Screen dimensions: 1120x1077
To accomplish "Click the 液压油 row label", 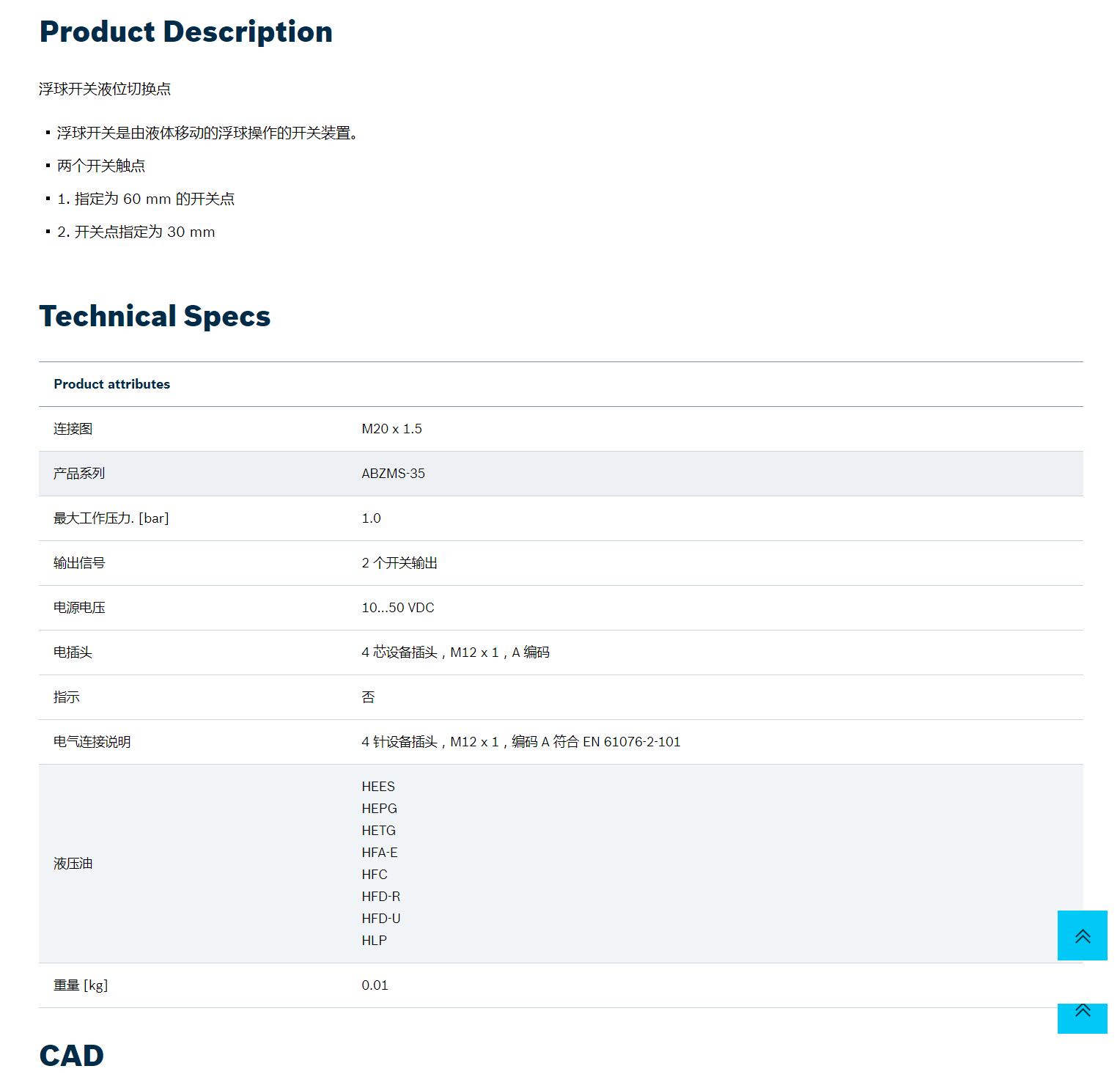I will 73,864.
